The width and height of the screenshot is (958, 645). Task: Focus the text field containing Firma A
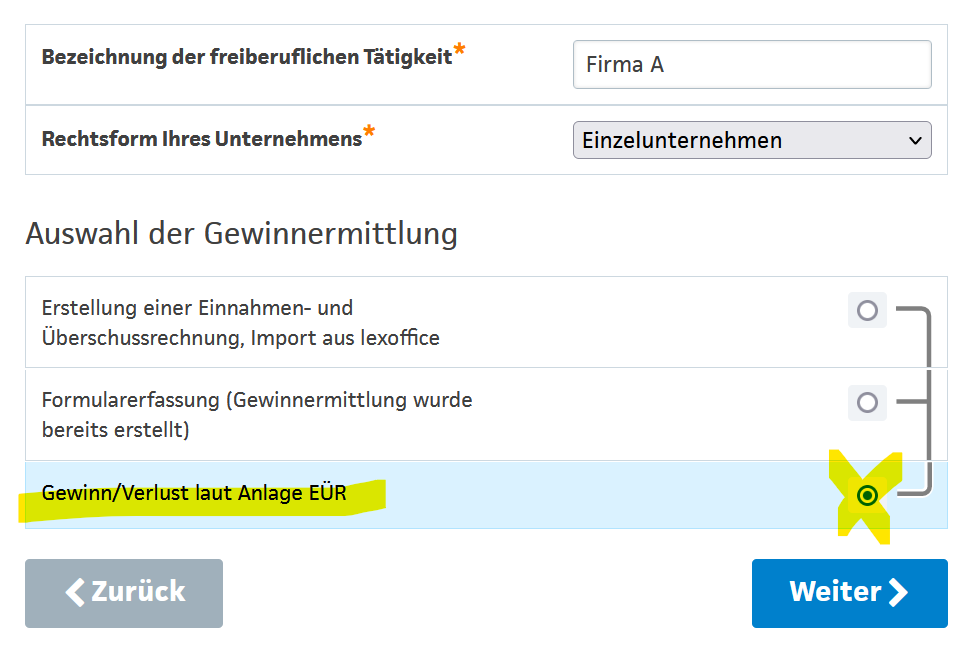click(x=751, y=65)
